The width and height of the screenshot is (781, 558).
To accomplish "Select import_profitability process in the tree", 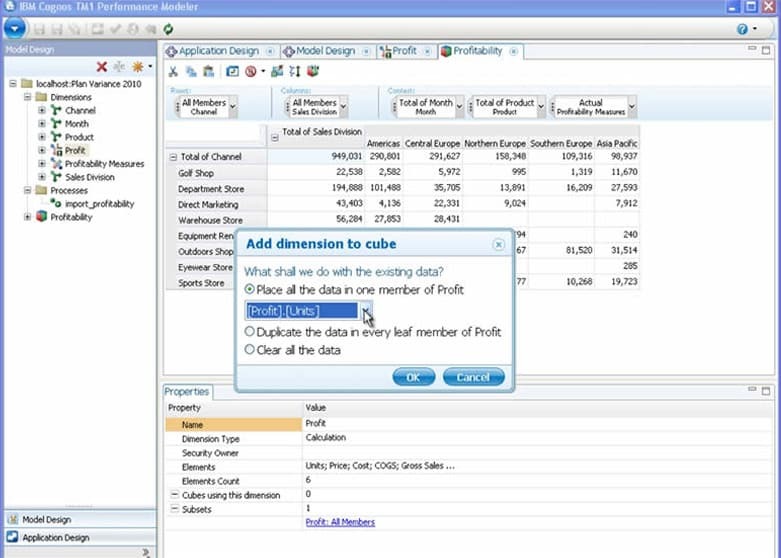I will point(98,203).
